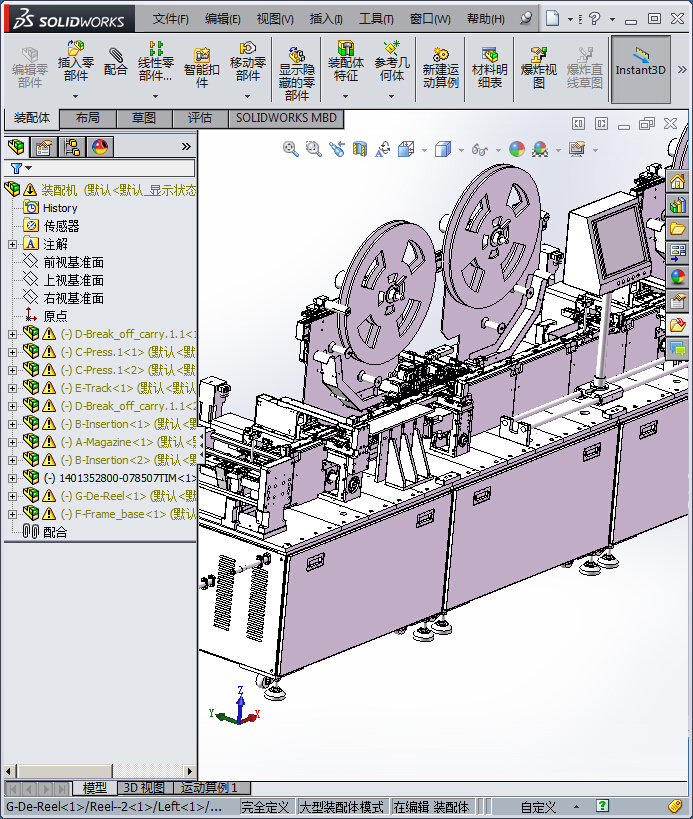Open ConfigurationManager tab icon

coord(72,147)
